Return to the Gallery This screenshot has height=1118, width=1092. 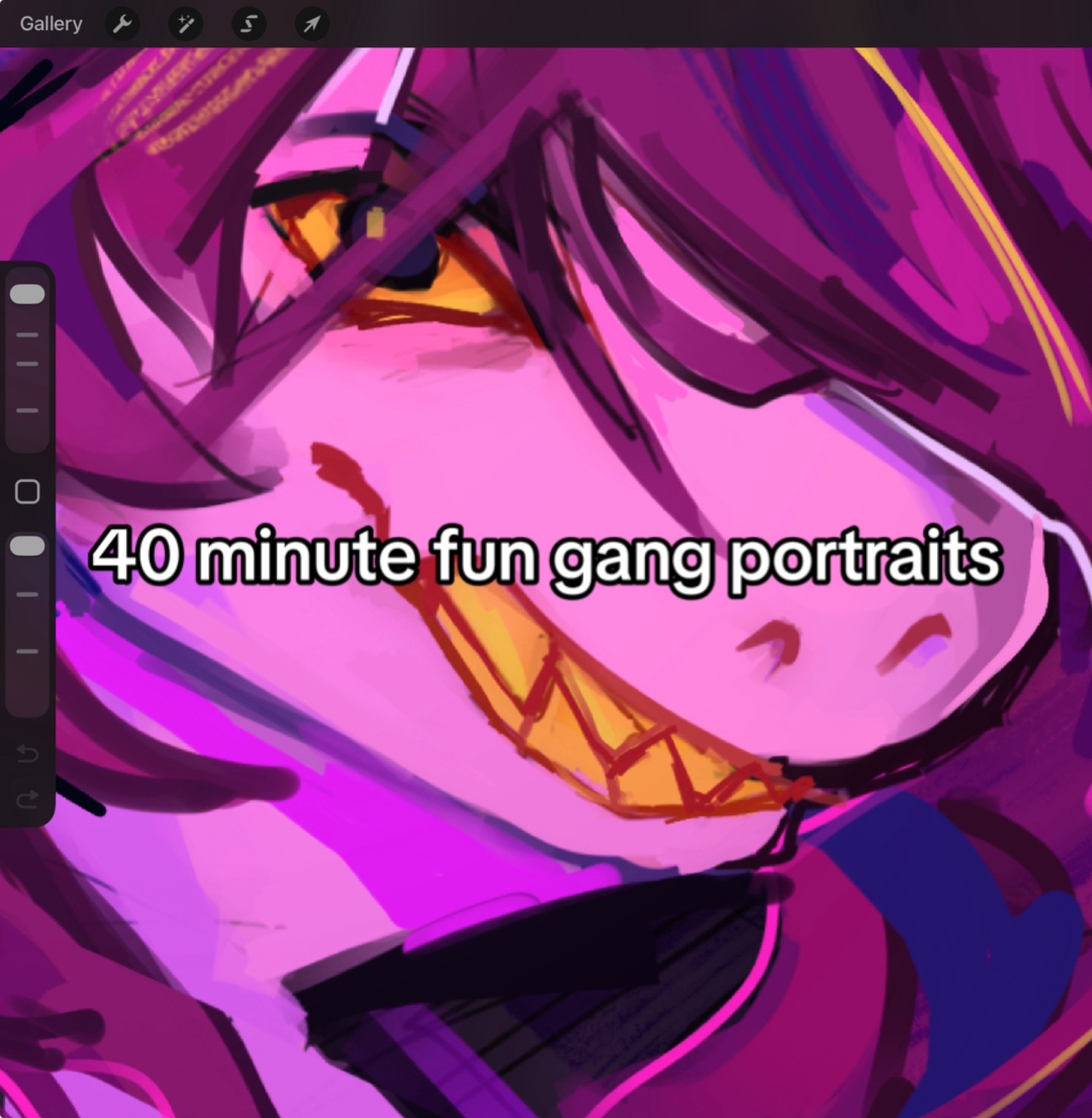[x=50, y=24]
